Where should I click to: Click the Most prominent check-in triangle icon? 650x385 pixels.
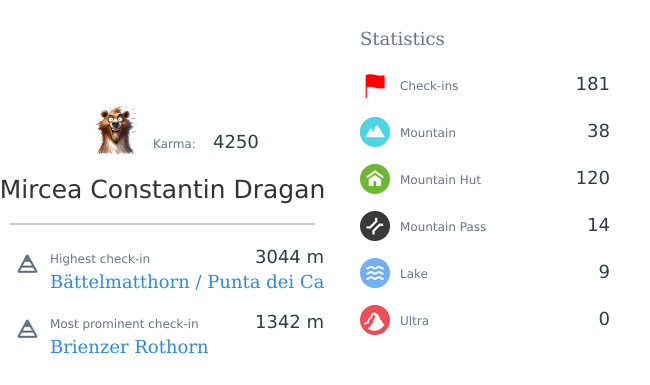[x=27, y=329]
